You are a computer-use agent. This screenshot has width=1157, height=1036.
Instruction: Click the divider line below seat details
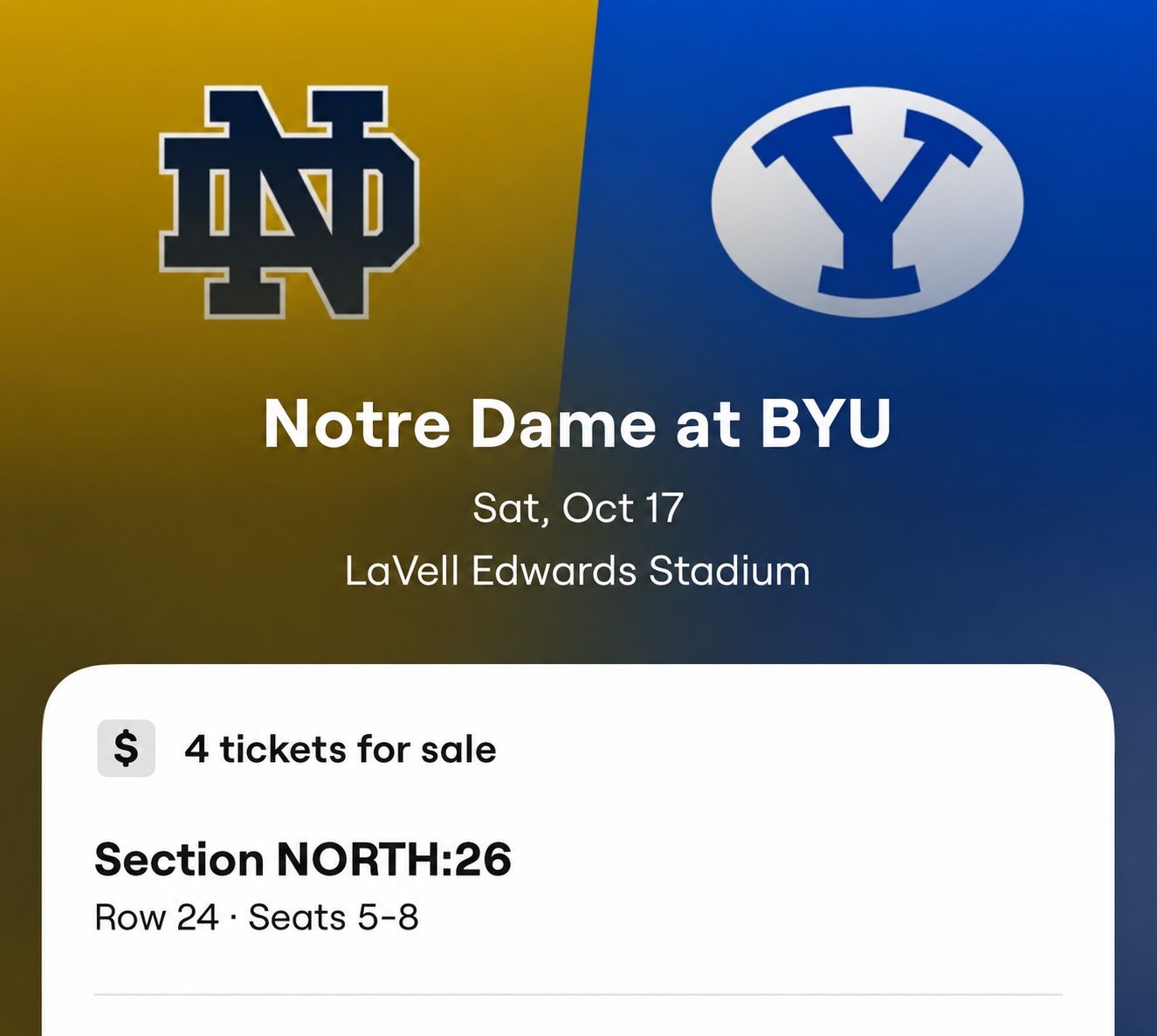(x=578, y=994)
